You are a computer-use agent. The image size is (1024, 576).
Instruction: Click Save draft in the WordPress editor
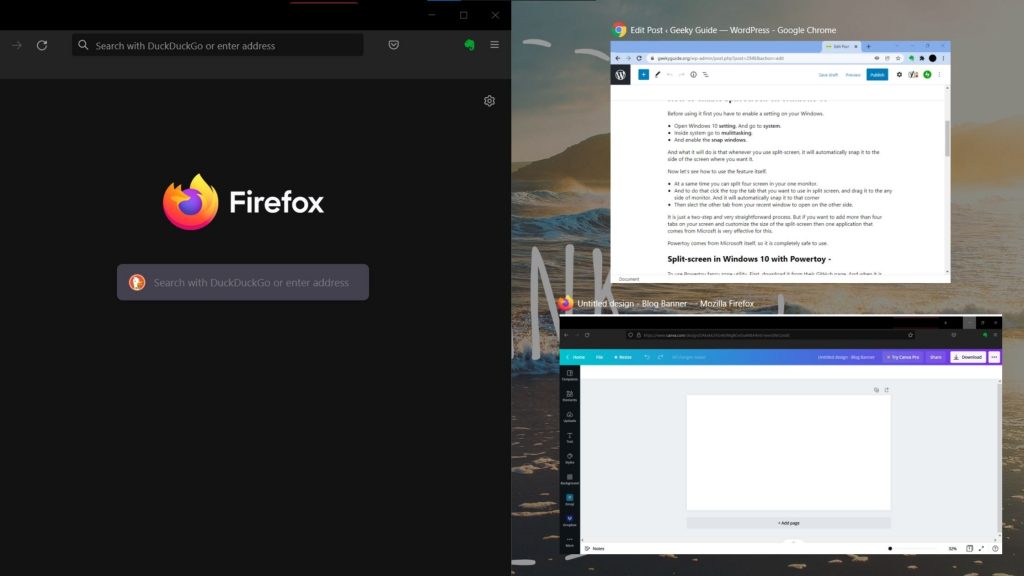click(828, 75)
